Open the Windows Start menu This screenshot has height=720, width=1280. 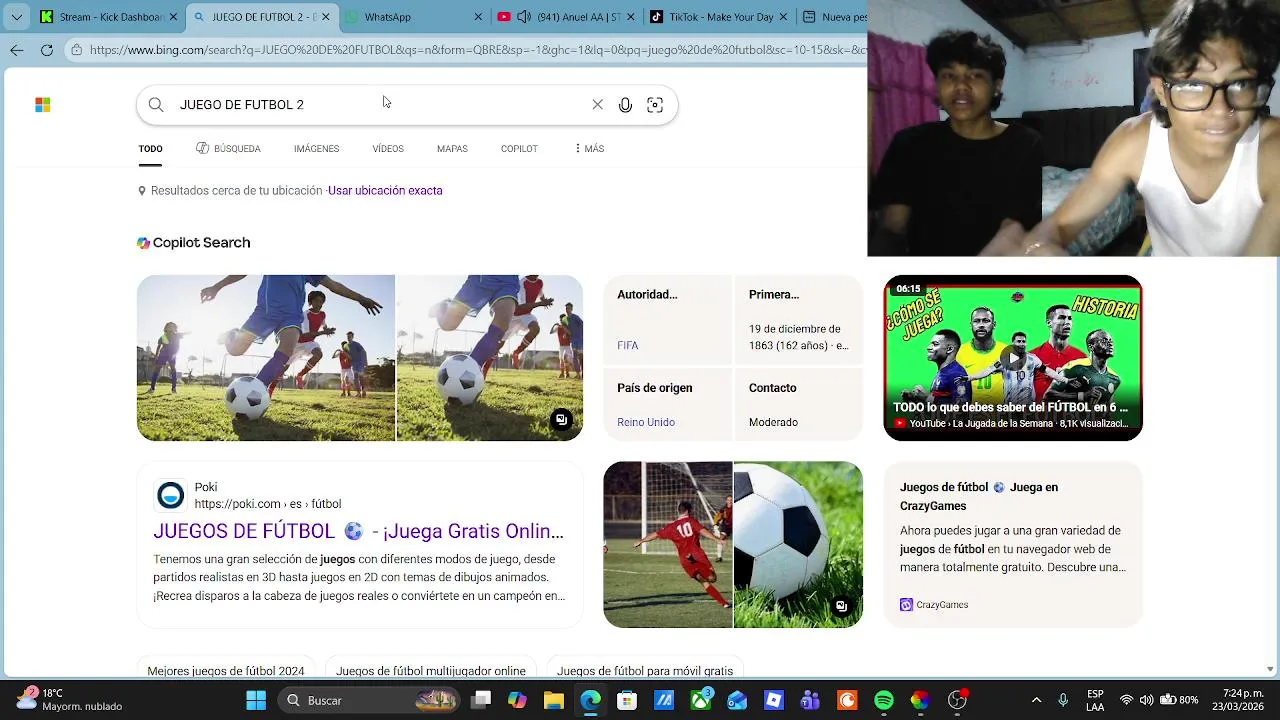pyautogui.click(x=256, y=701)
